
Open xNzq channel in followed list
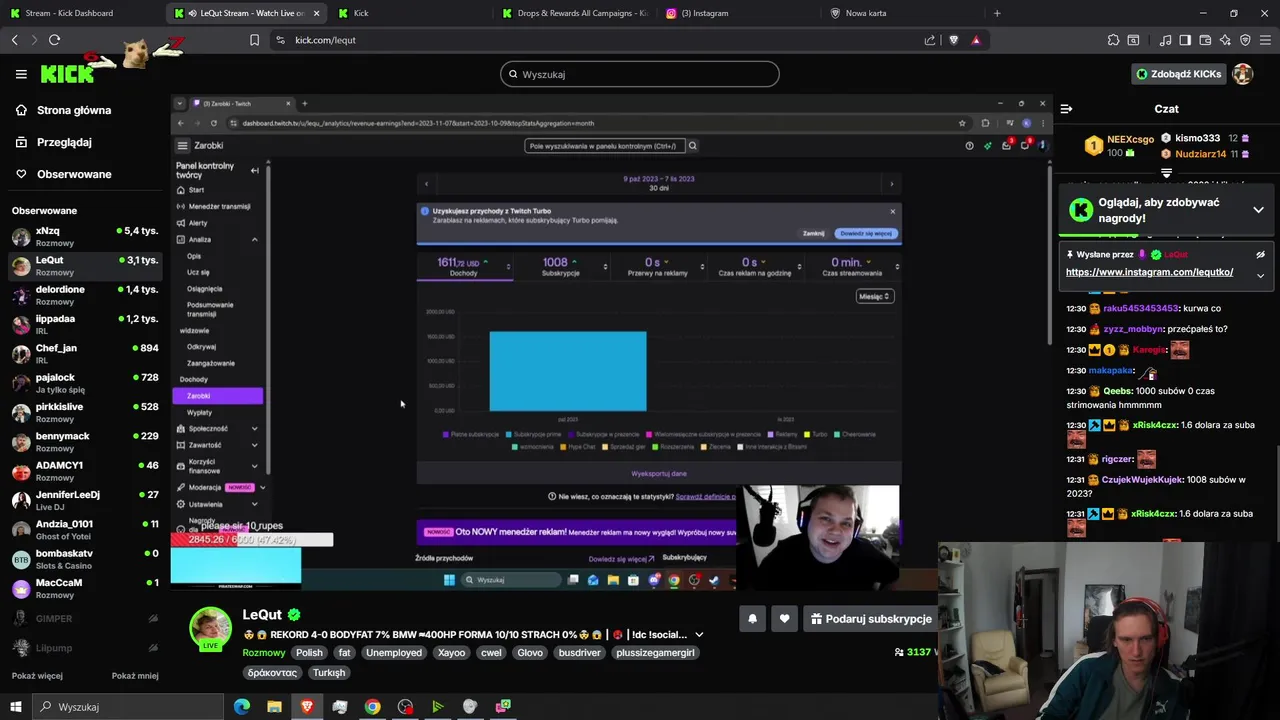[x=85, y=237]
